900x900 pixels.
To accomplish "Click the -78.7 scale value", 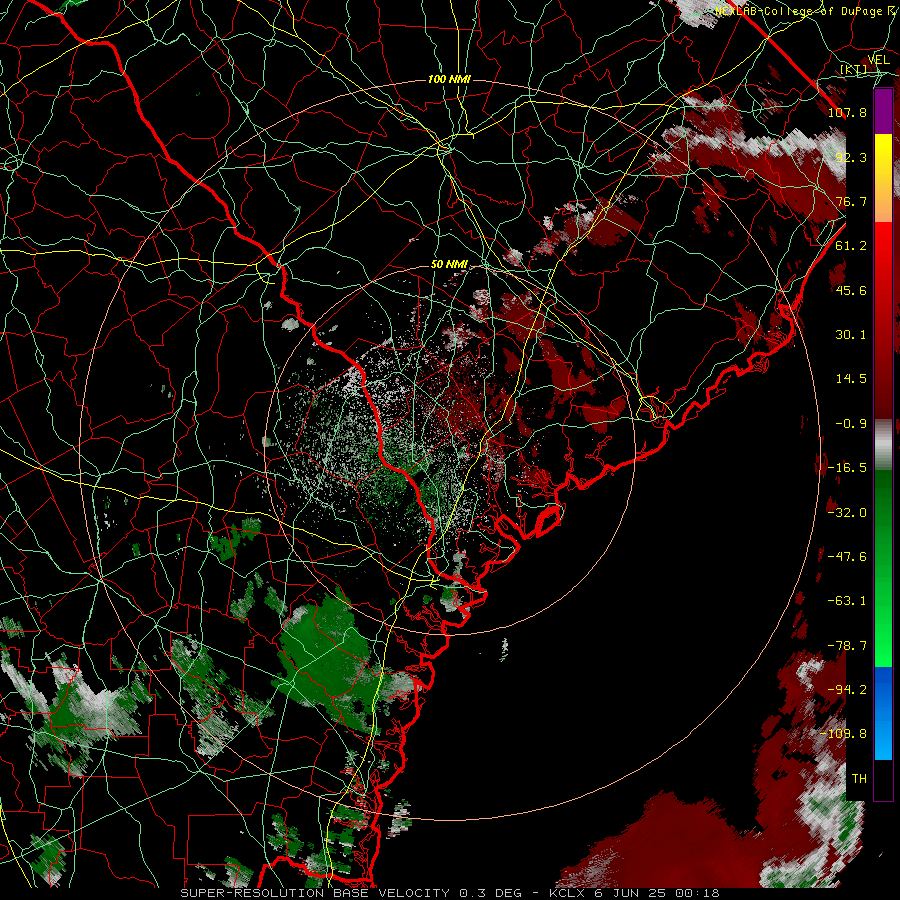I will [x=847, y=646].
